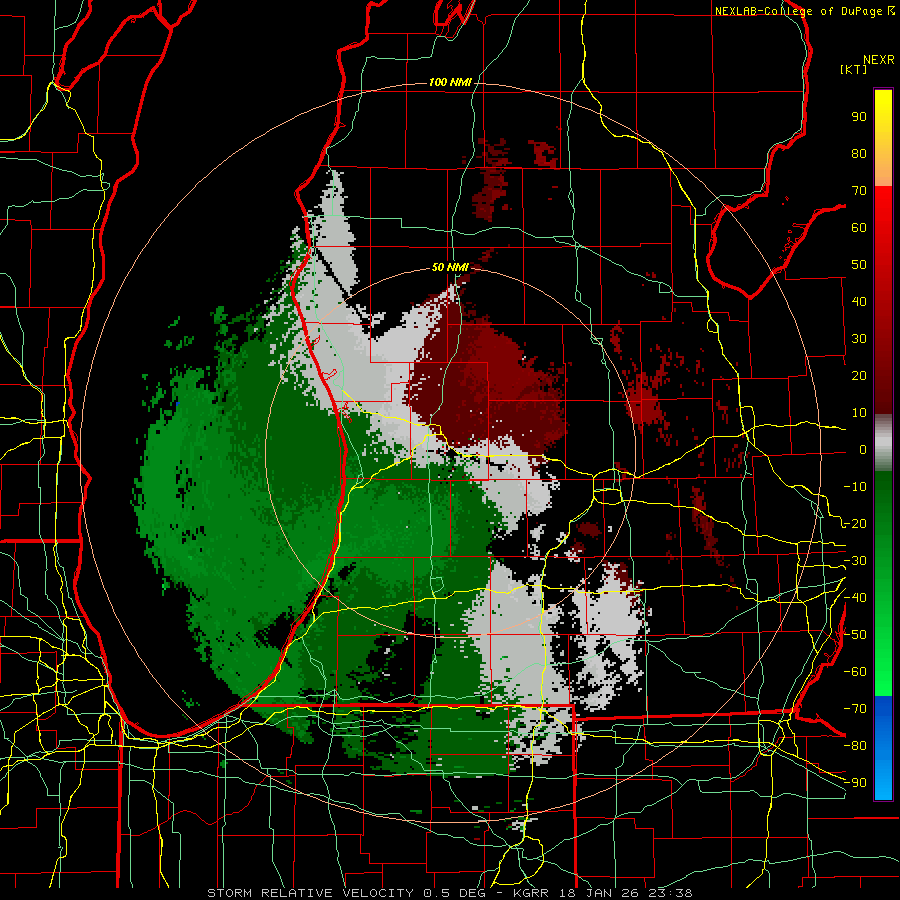This screenshot has width=900, height=900.
Task: Click the "-40" value on velocity scale
Action: click(x=855, y=598)
